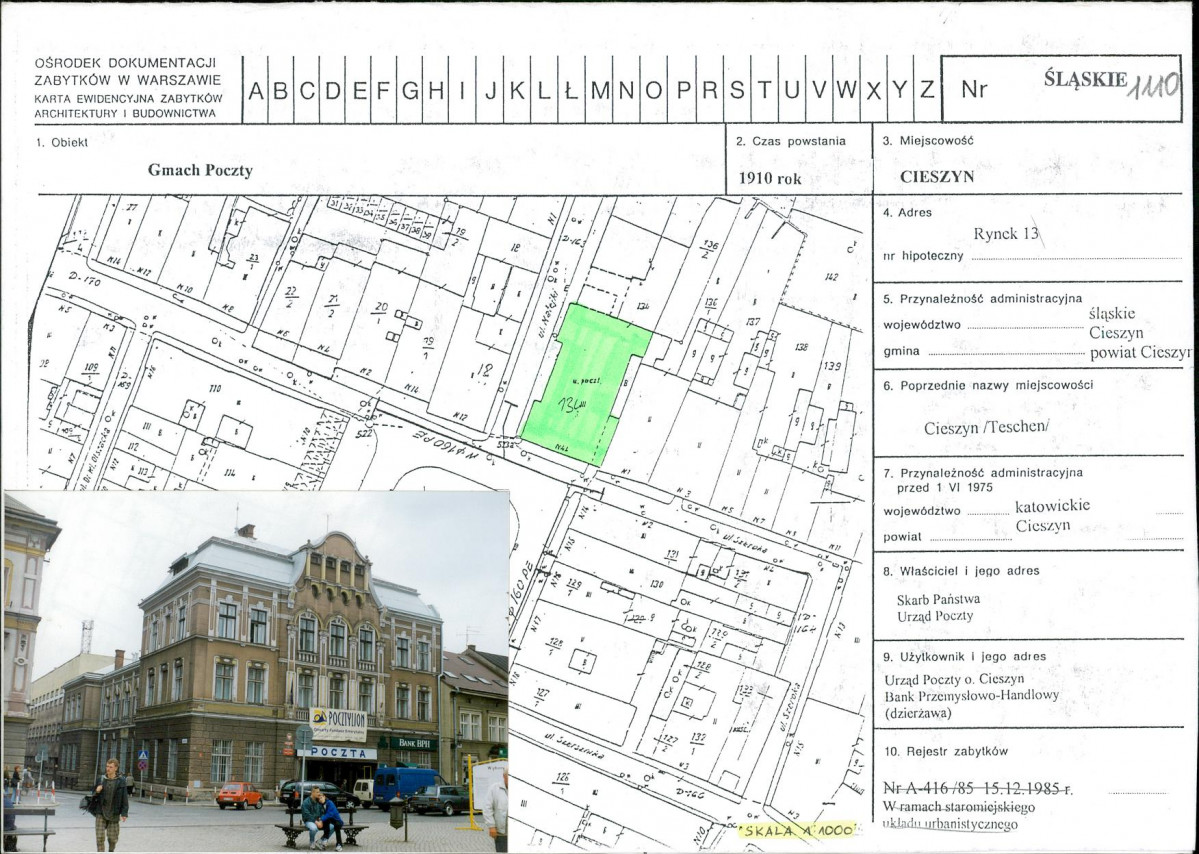Click the CIESZYN locality field

937,177
